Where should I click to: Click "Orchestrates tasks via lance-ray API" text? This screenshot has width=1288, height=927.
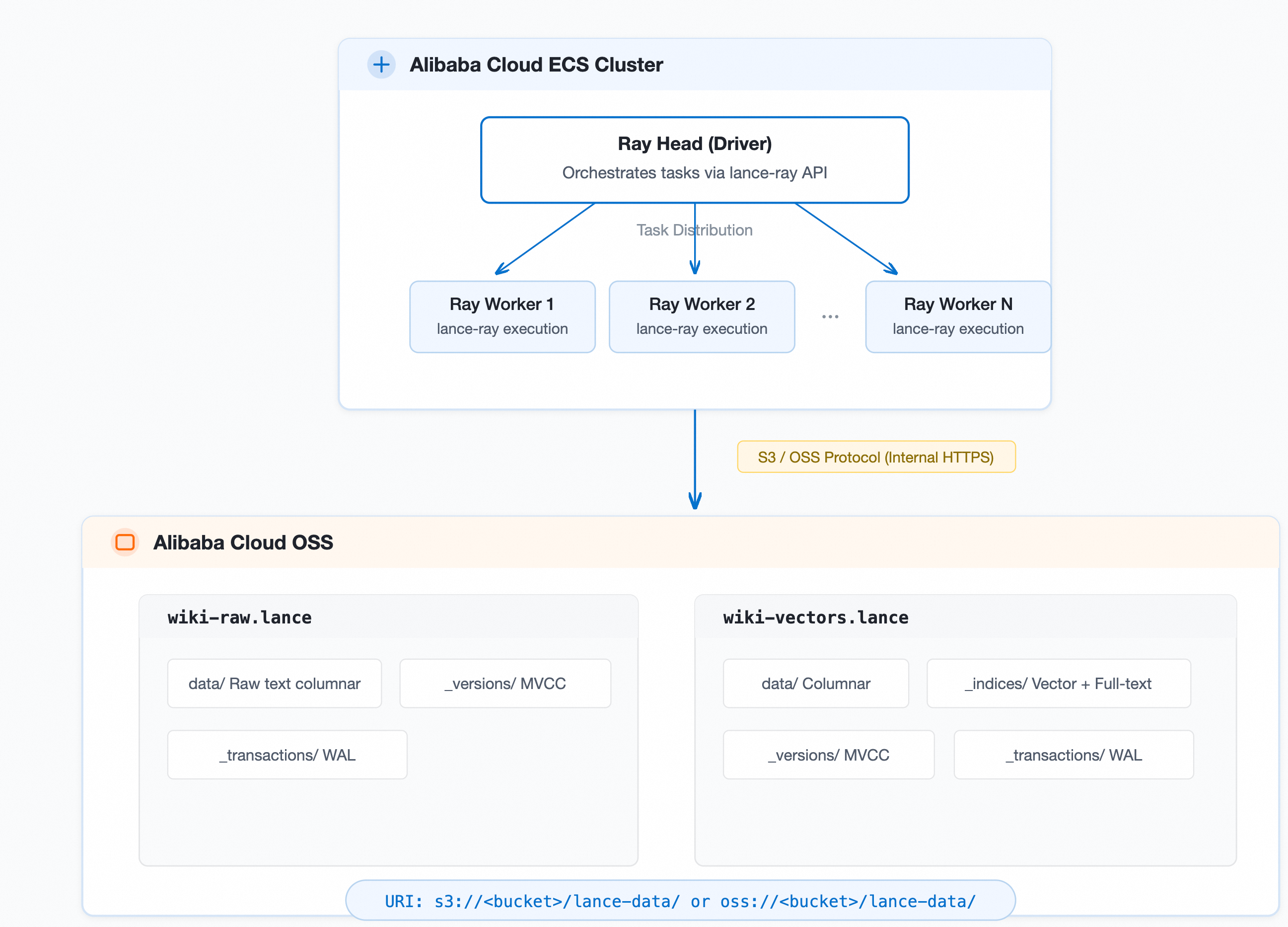click(695, 173)
